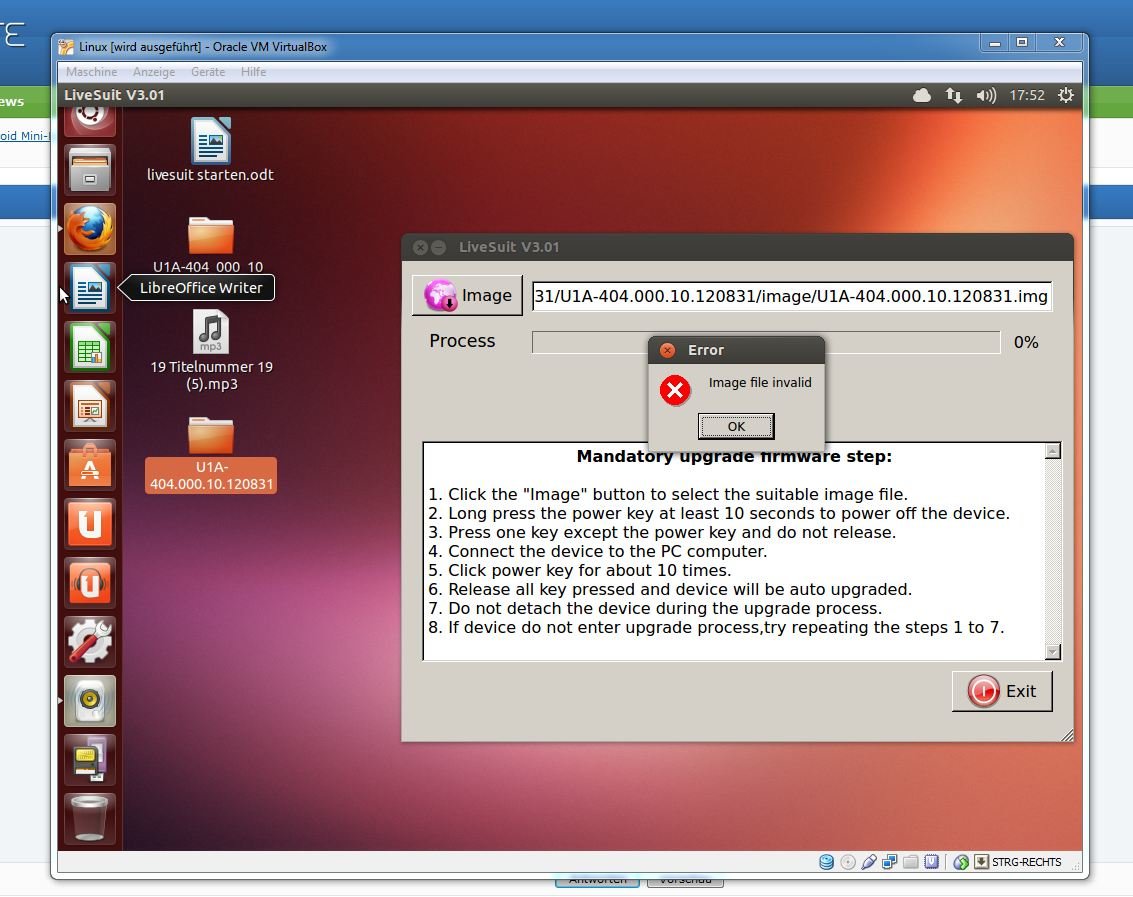
Task: Open the session gear menu in panel
Action: (1066, 95)
